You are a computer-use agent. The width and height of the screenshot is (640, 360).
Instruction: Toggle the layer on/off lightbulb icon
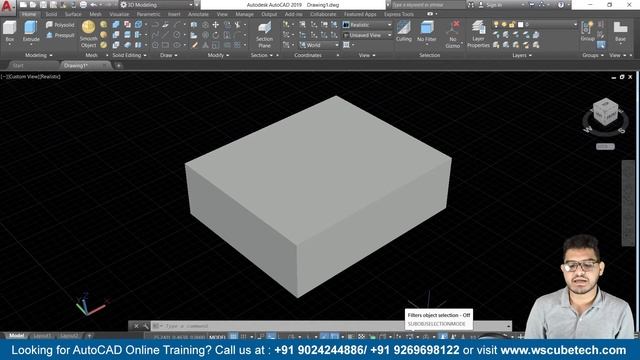coord(496,25)
